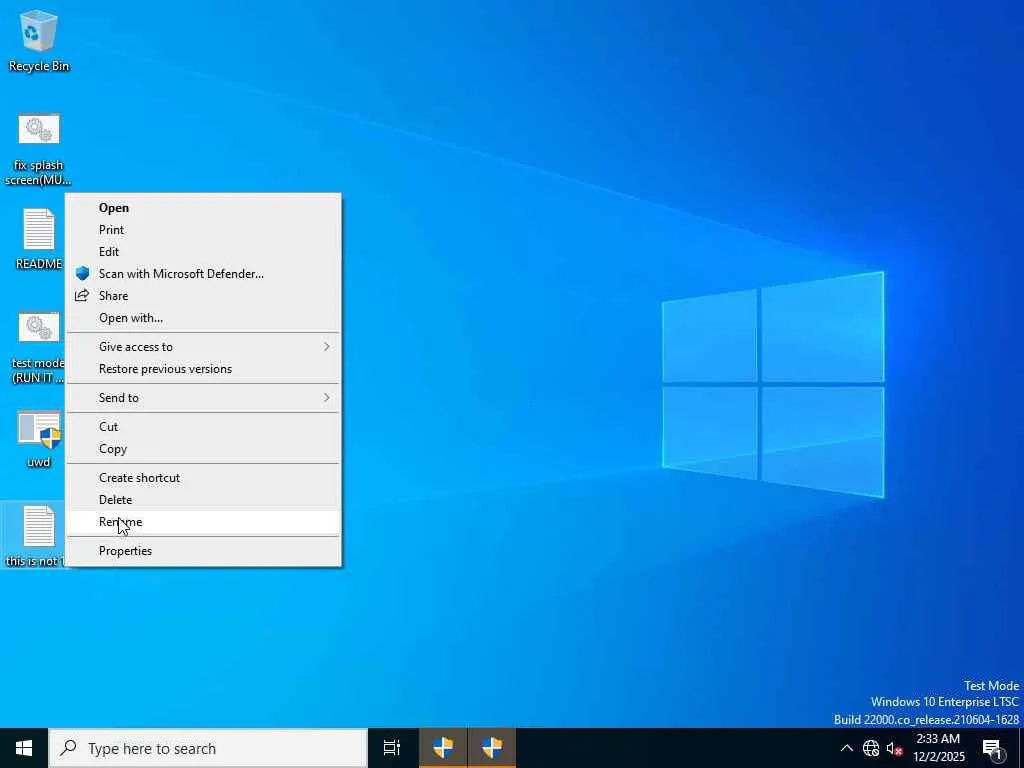
Task: Show hidden system tray icons
Action: [x=846, y=748]
